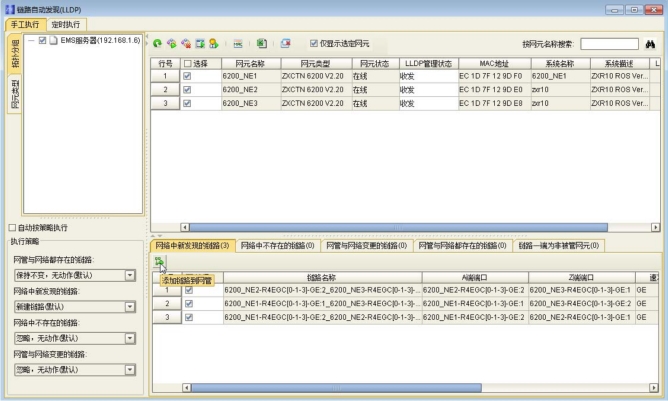Click the binoculars search icon
This screenshot has height=401, width=668.
(649, 44)
